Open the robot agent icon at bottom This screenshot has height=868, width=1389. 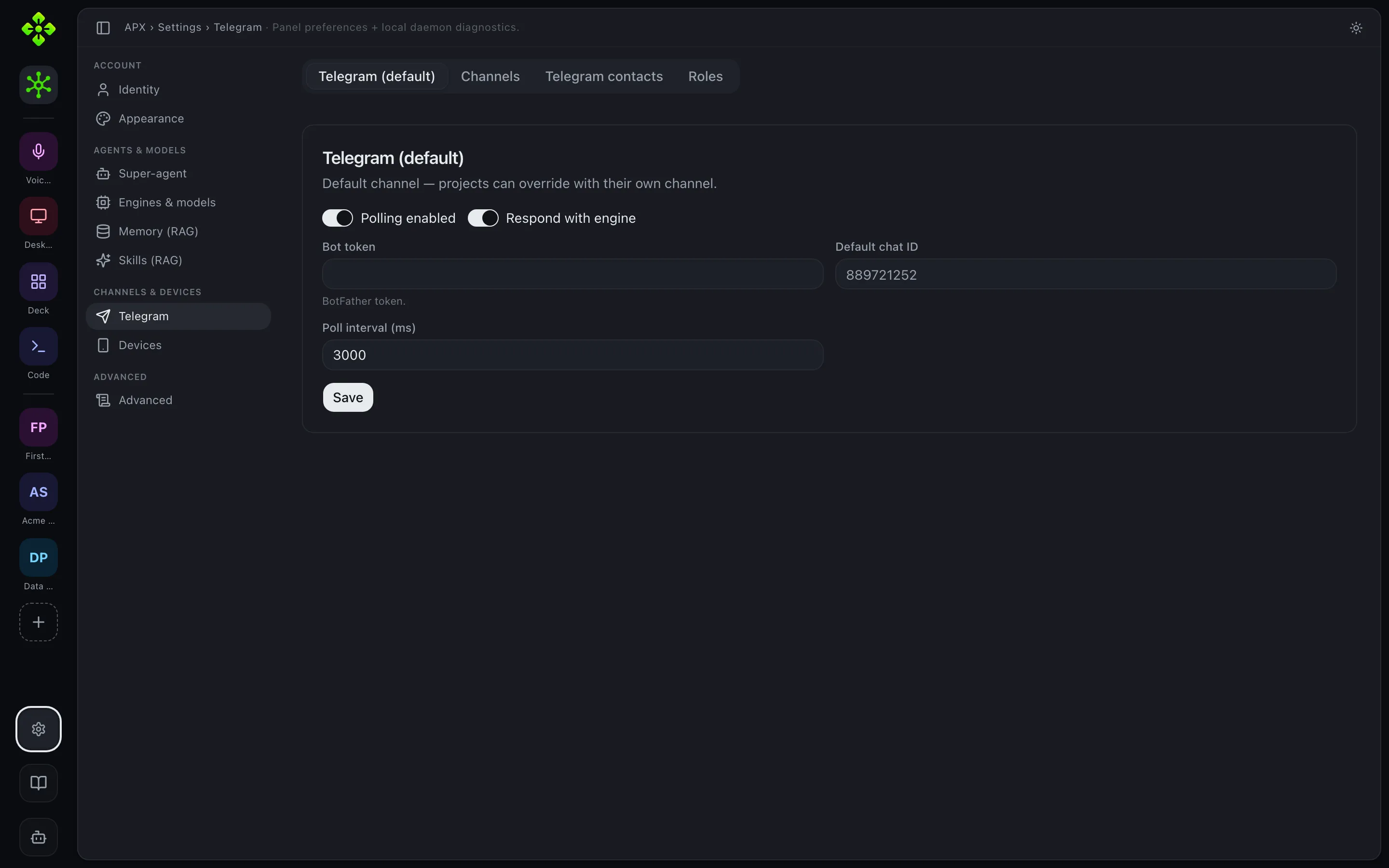tap(39, 838)
